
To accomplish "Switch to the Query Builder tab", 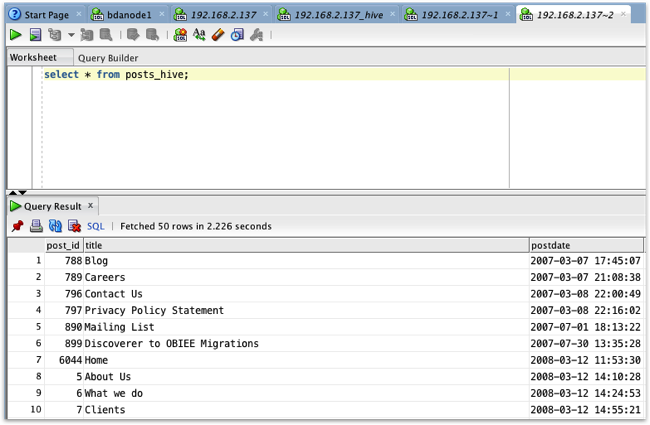I will (108, 58).
